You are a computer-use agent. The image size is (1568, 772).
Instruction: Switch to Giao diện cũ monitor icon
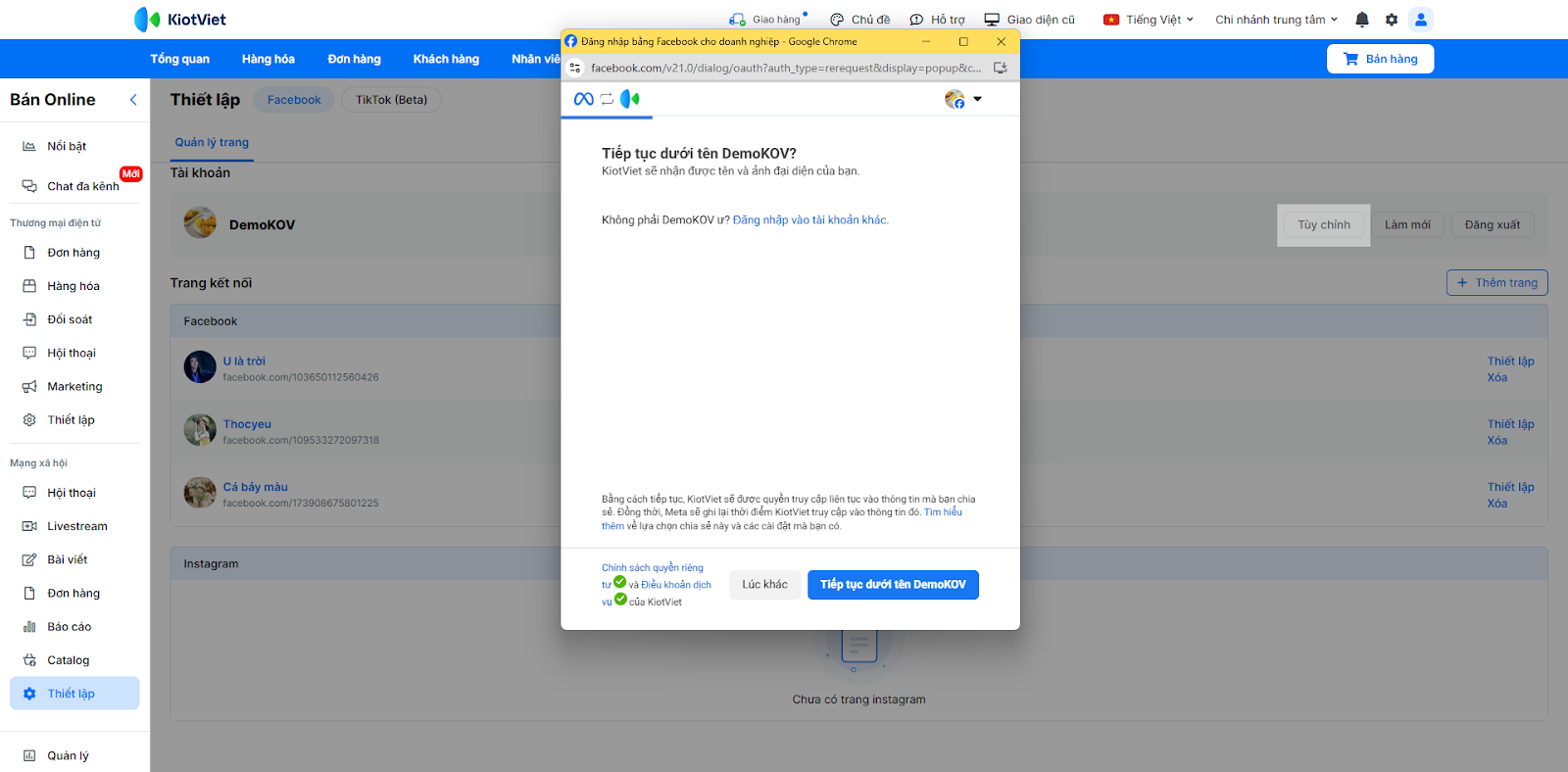click(x=992, y=20)
